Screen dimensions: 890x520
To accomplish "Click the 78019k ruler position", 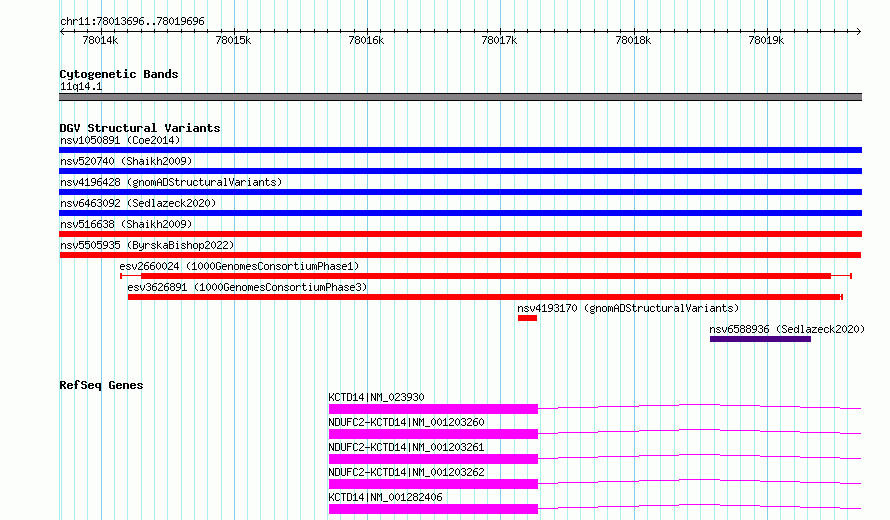I will coord(766,40).
